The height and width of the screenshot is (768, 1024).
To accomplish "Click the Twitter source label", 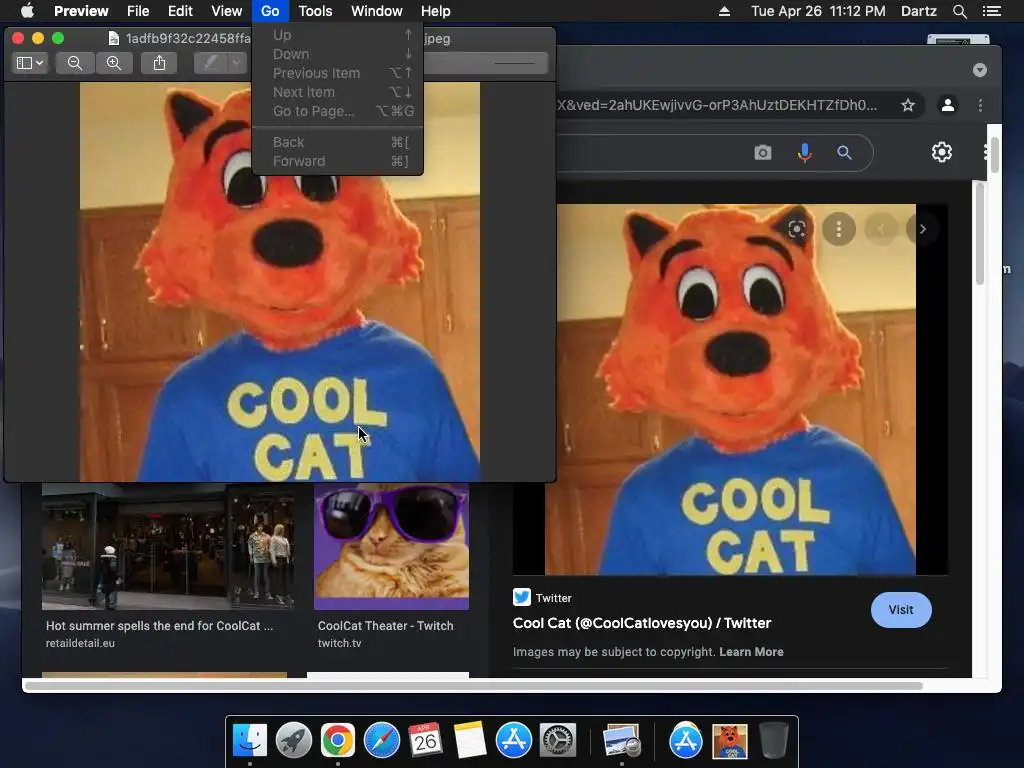I will click(553, 598).
